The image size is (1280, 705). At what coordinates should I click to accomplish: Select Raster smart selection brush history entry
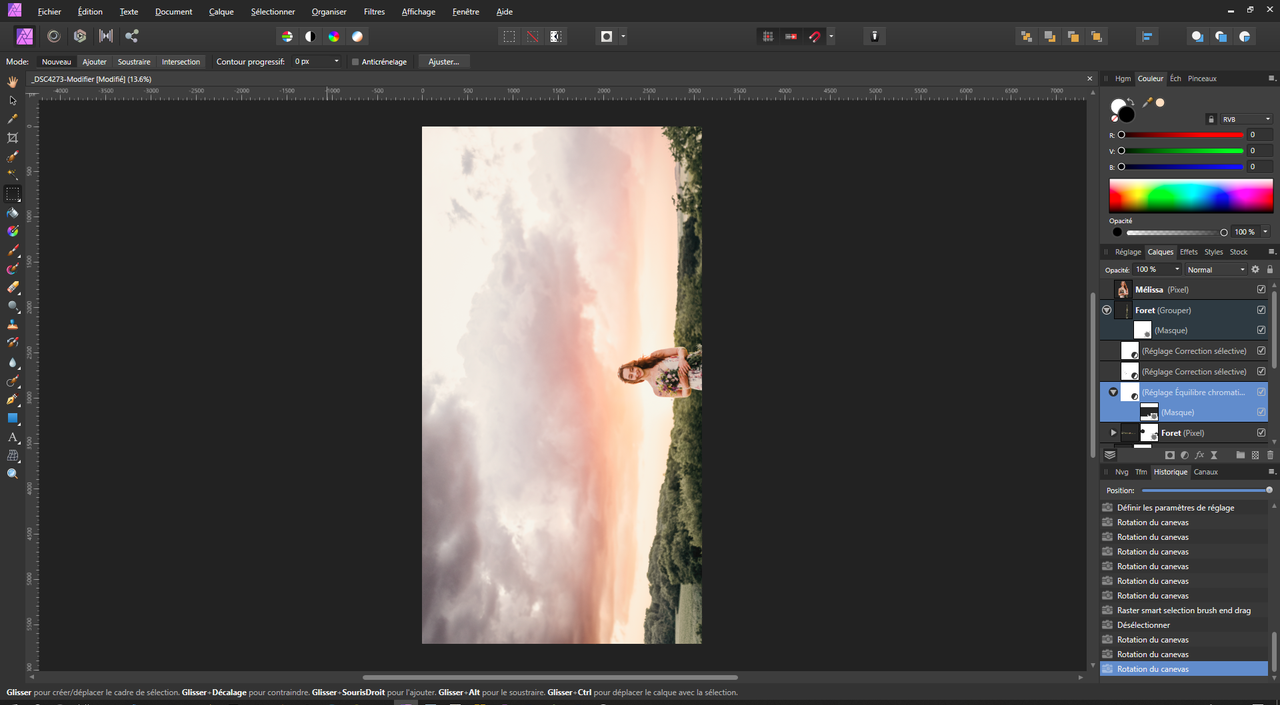click(1184, 610)
